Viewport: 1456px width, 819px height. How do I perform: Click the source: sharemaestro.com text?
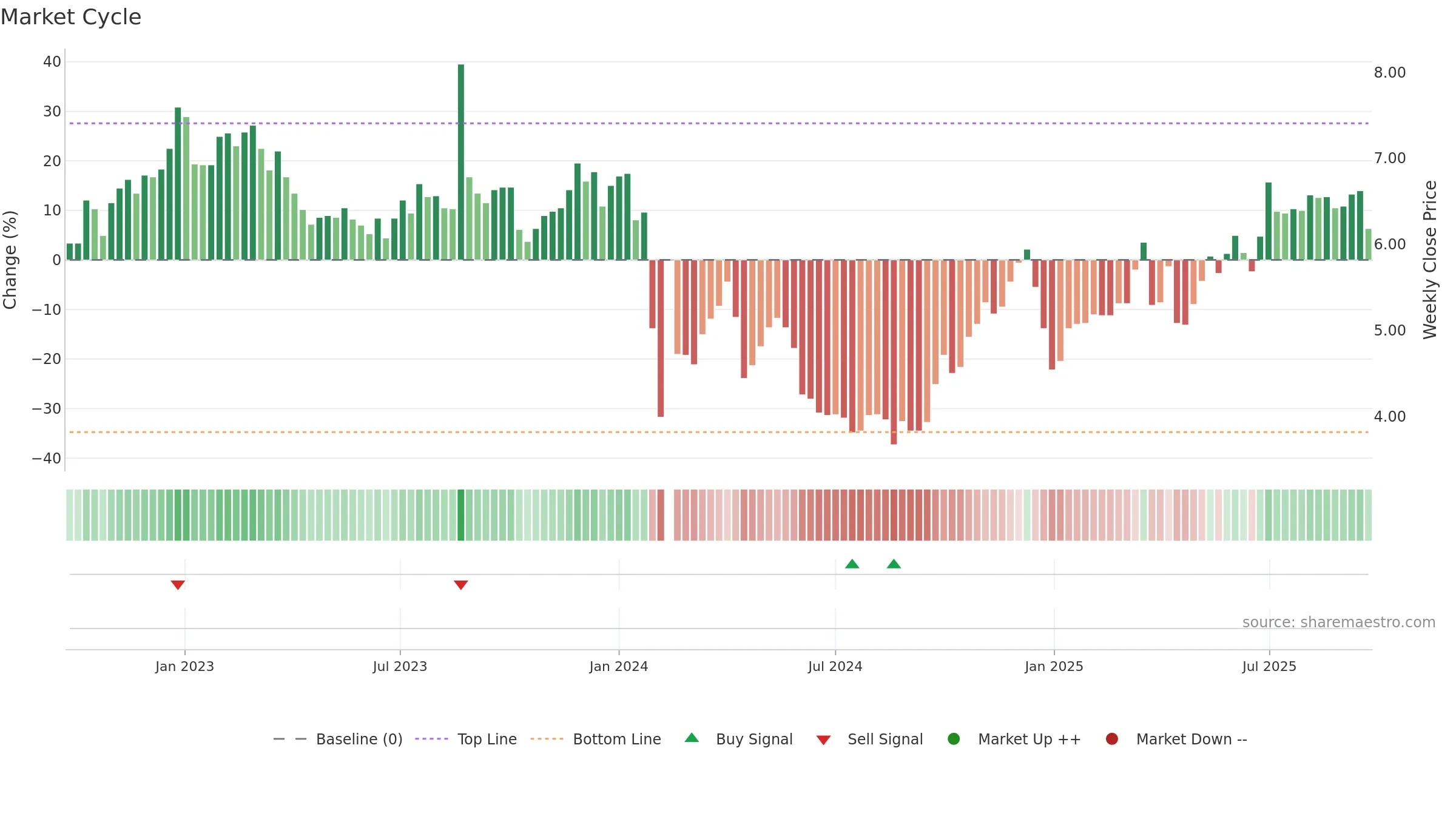pyautogui.click(x=1339, y=622)
